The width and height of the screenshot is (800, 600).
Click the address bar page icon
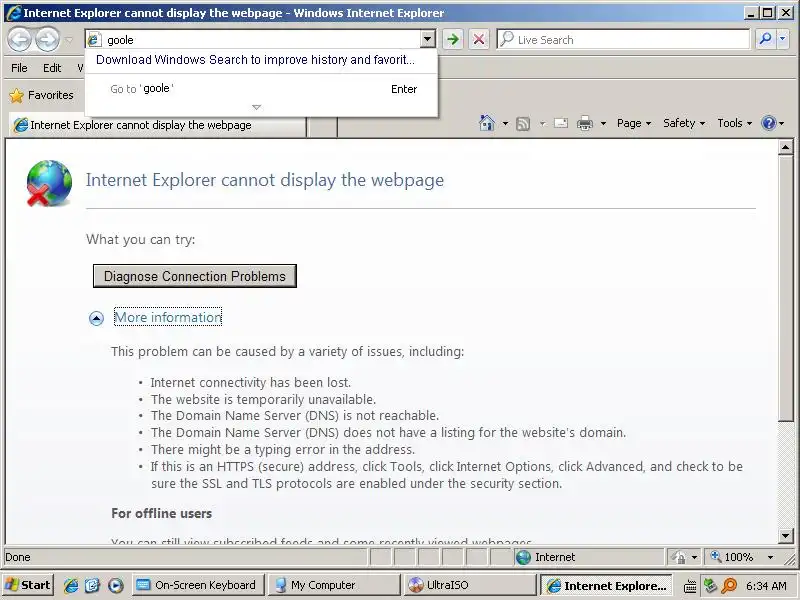point(94,39)
